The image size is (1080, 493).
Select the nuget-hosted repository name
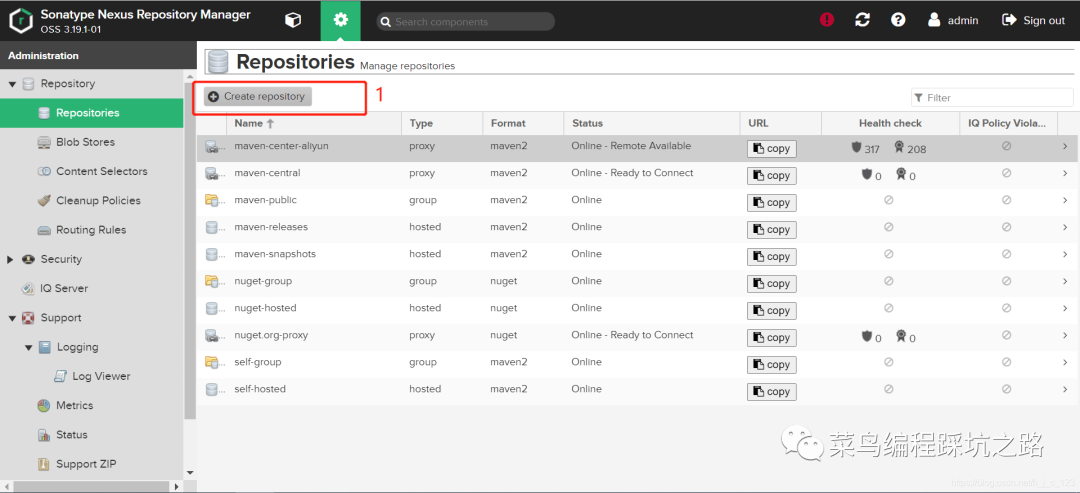(265, 308)
